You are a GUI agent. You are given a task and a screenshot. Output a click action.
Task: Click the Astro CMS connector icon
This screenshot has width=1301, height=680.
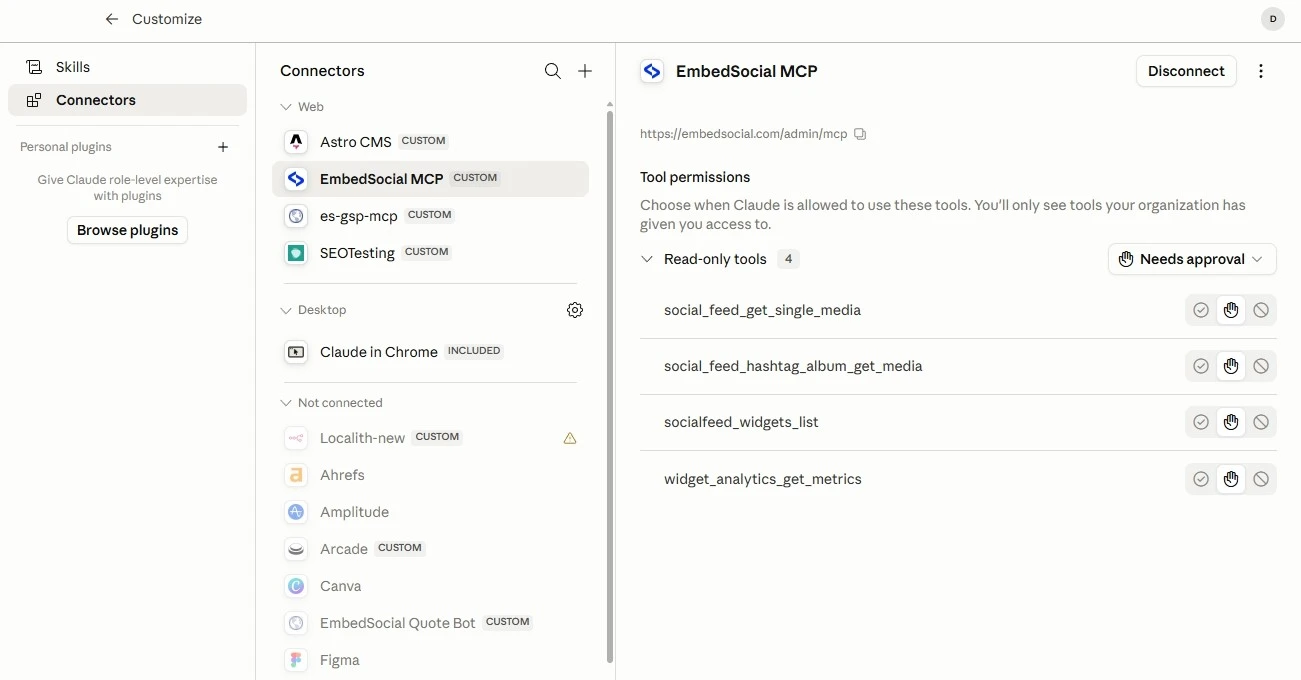pos(296,142)
